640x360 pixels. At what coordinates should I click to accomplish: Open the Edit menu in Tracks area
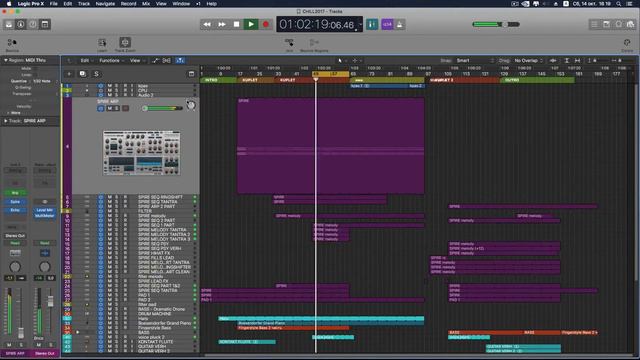tap(86, 60)
